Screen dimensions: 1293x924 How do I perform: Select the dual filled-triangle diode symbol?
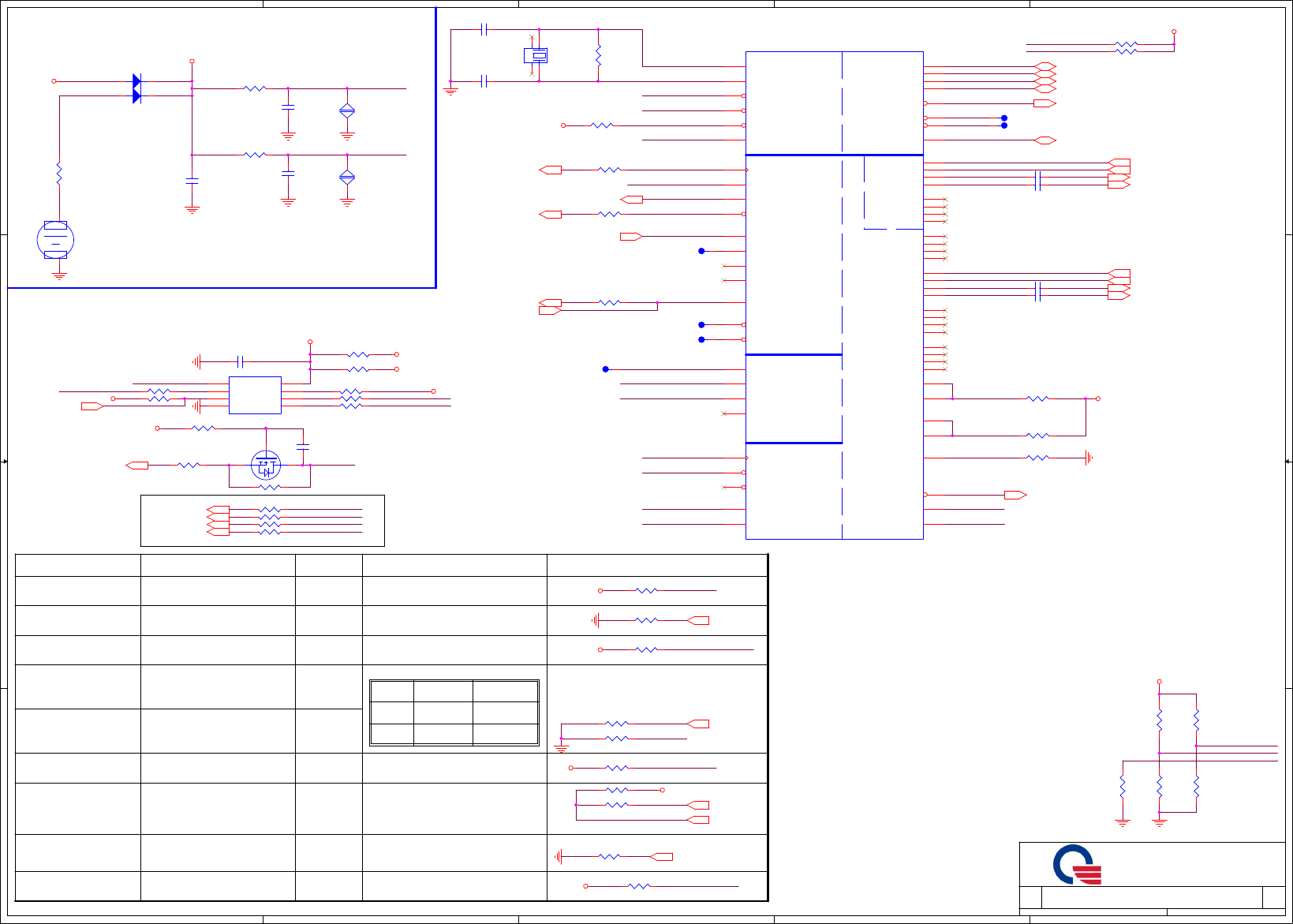tap(136, 88)
